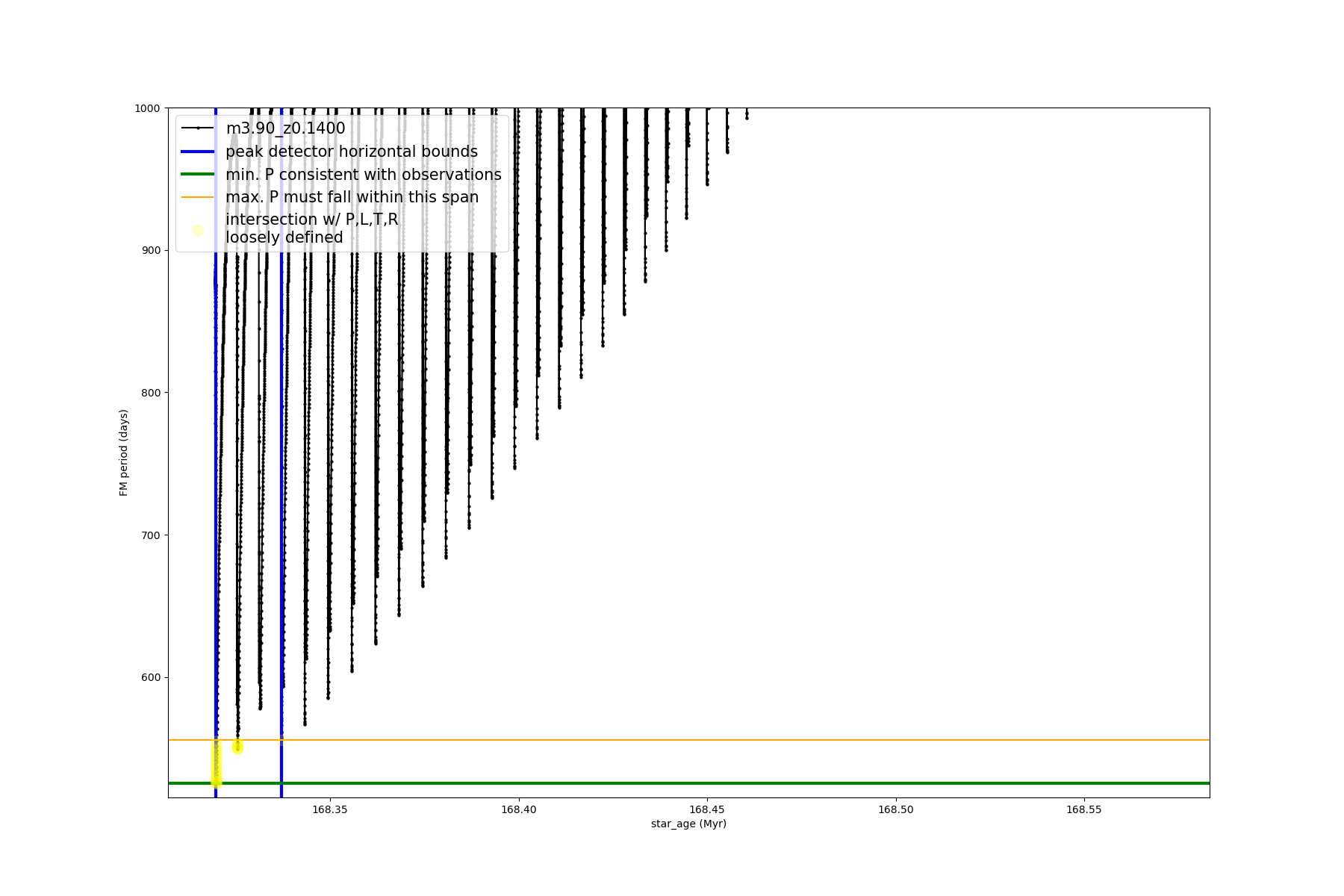The height and width of the screenshot is (896, 1344).
Task: Click the small yellow highlighted intersection point cluster
Action: pyautogui.click(x=237, y=746)
